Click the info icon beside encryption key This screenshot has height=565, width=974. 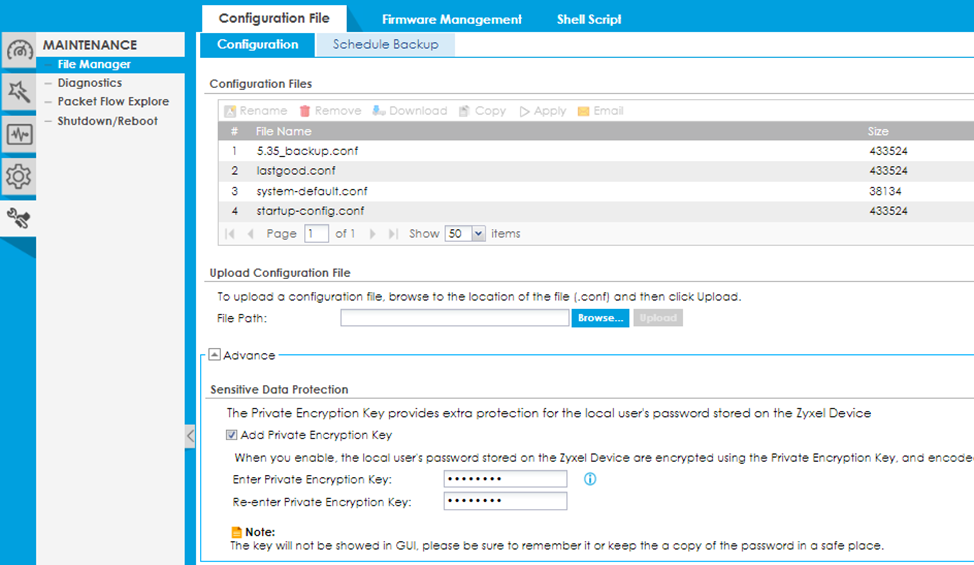(x=590, y=479)
